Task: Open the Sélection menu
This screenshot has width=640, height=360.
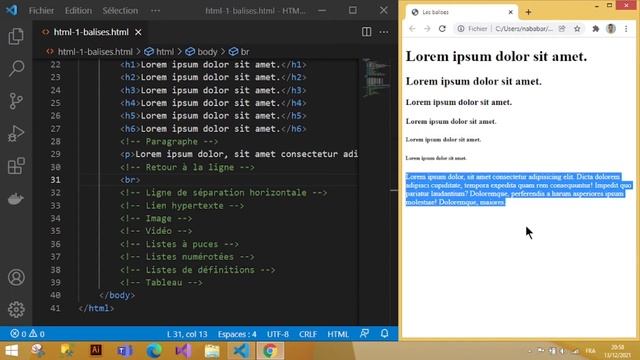Action: (120, 11)
